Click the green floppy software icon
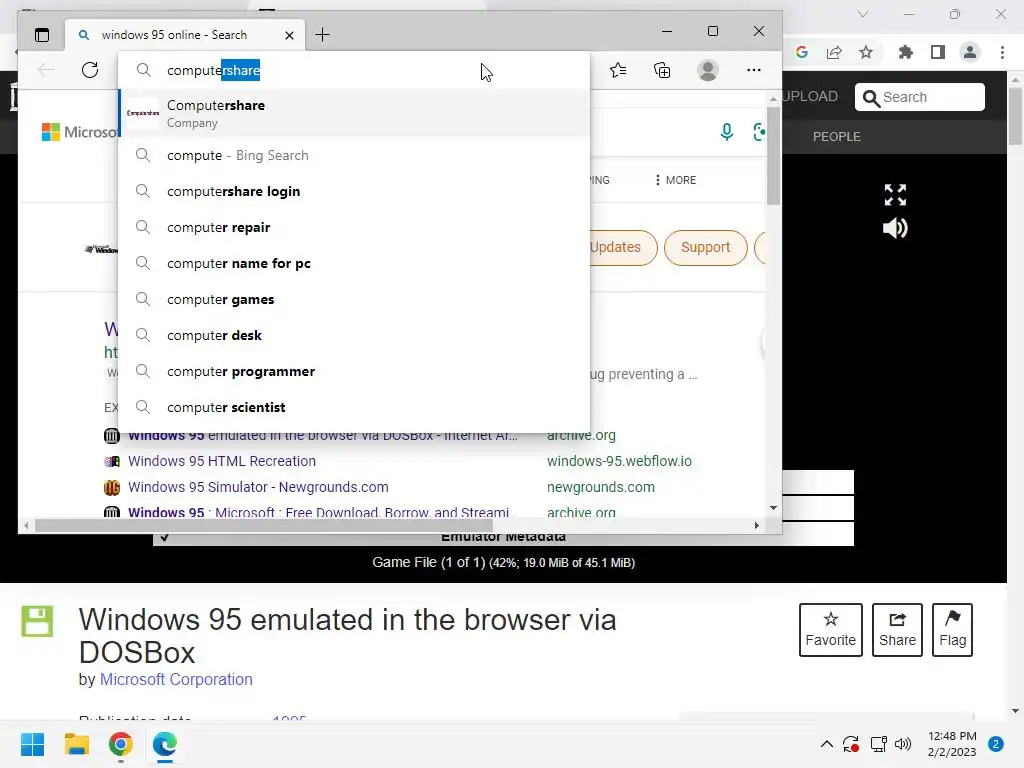 37,621
